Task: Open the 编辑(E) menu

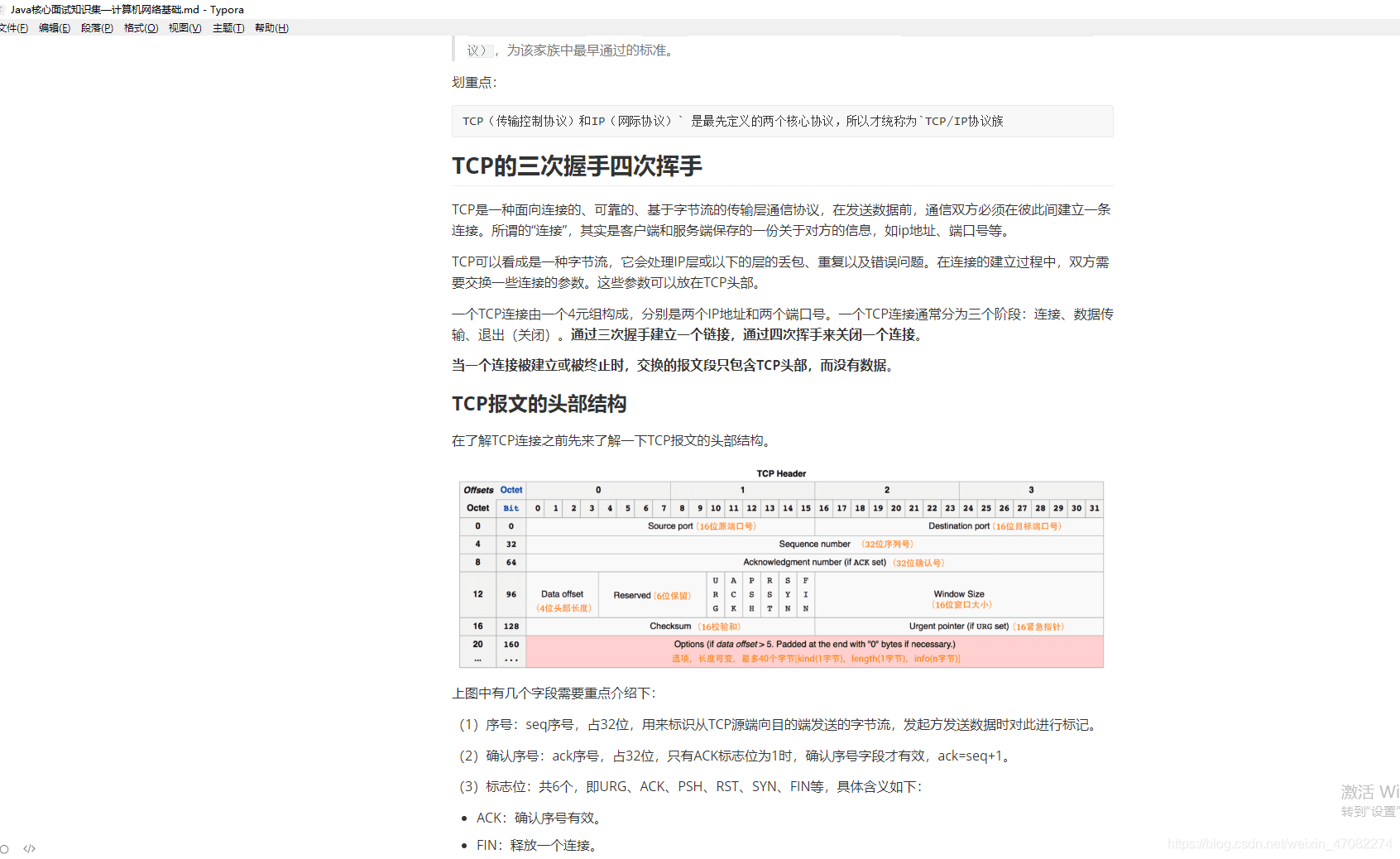Action: click(x=55, y=28)
